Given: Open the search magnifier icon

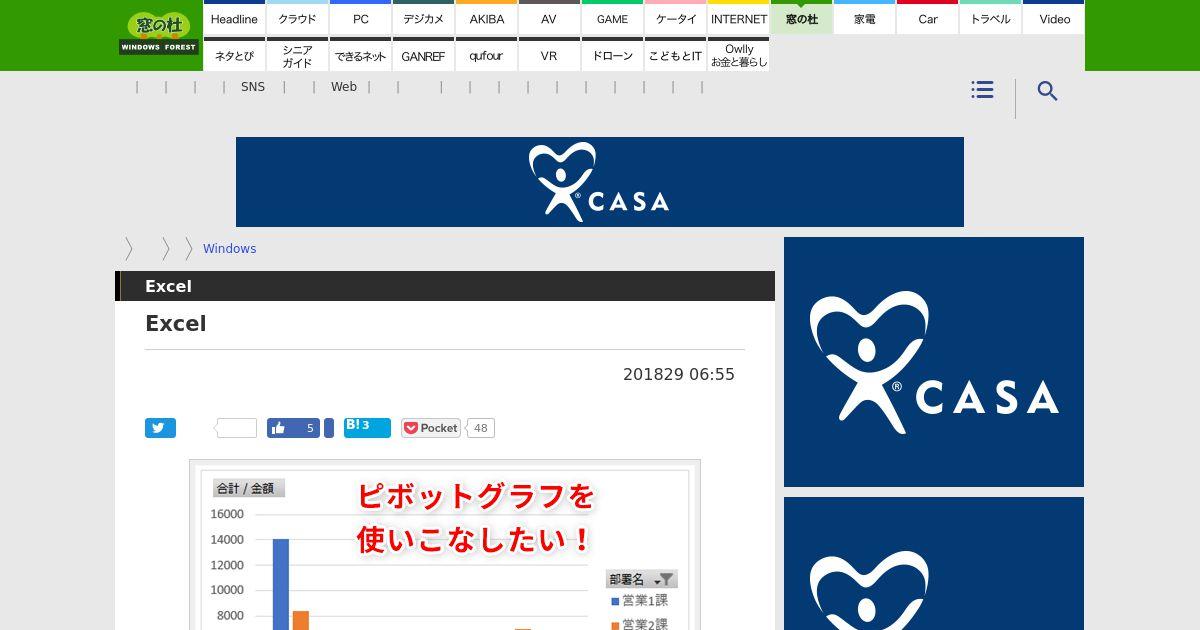Looking at the screenshot, I should [1047, 91].
